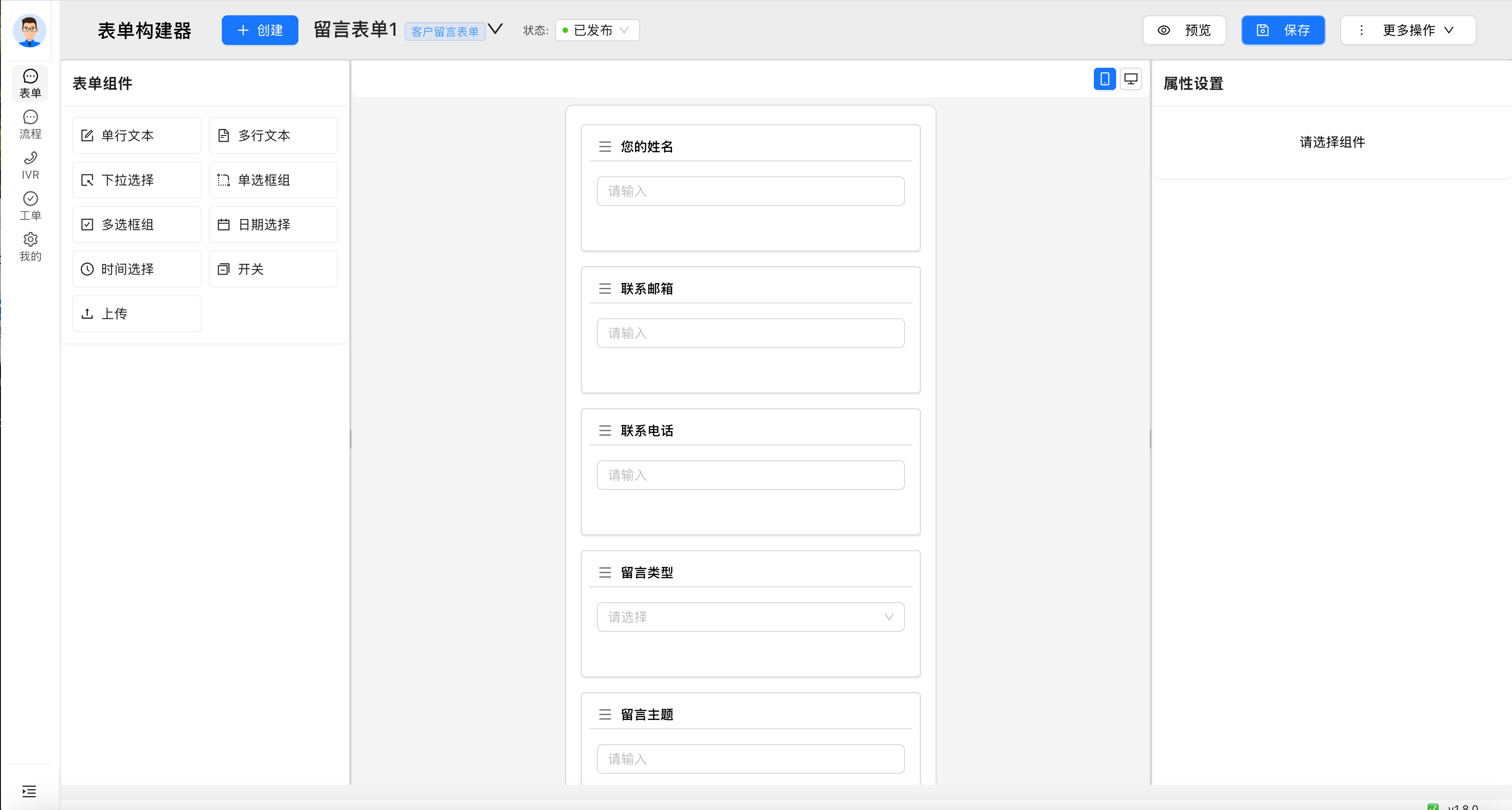Save the form with 保存

1283,30
